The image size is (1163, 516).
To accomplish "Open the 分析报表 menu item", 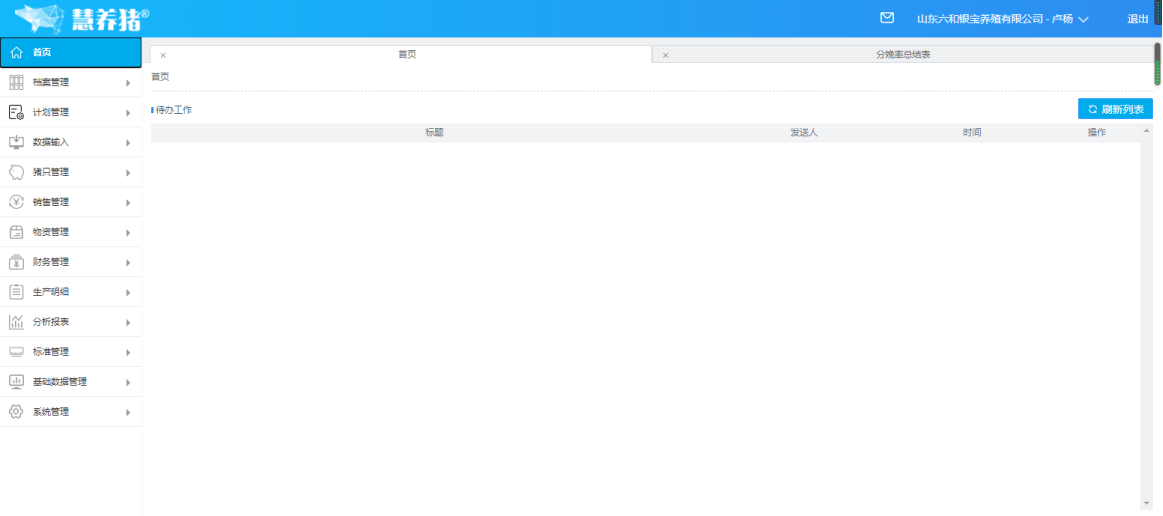I will (70, 322).
